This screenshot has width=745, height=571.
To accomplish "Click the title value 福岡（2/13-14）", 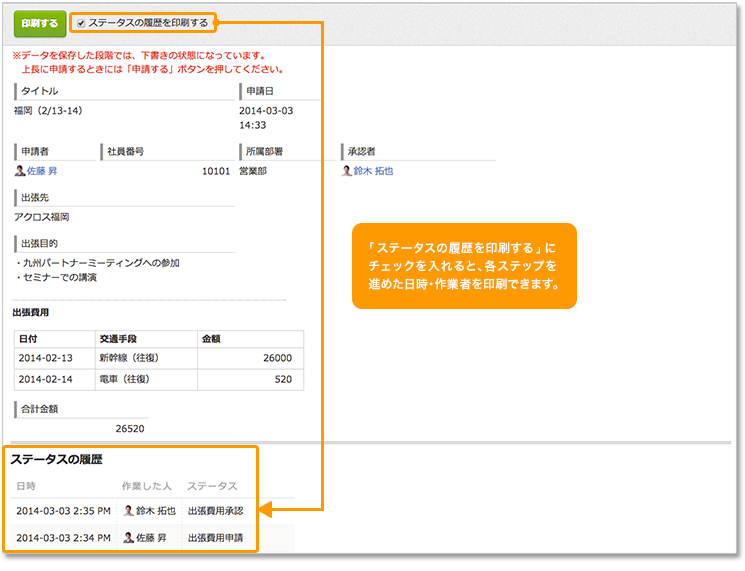I will pos(49,111).
